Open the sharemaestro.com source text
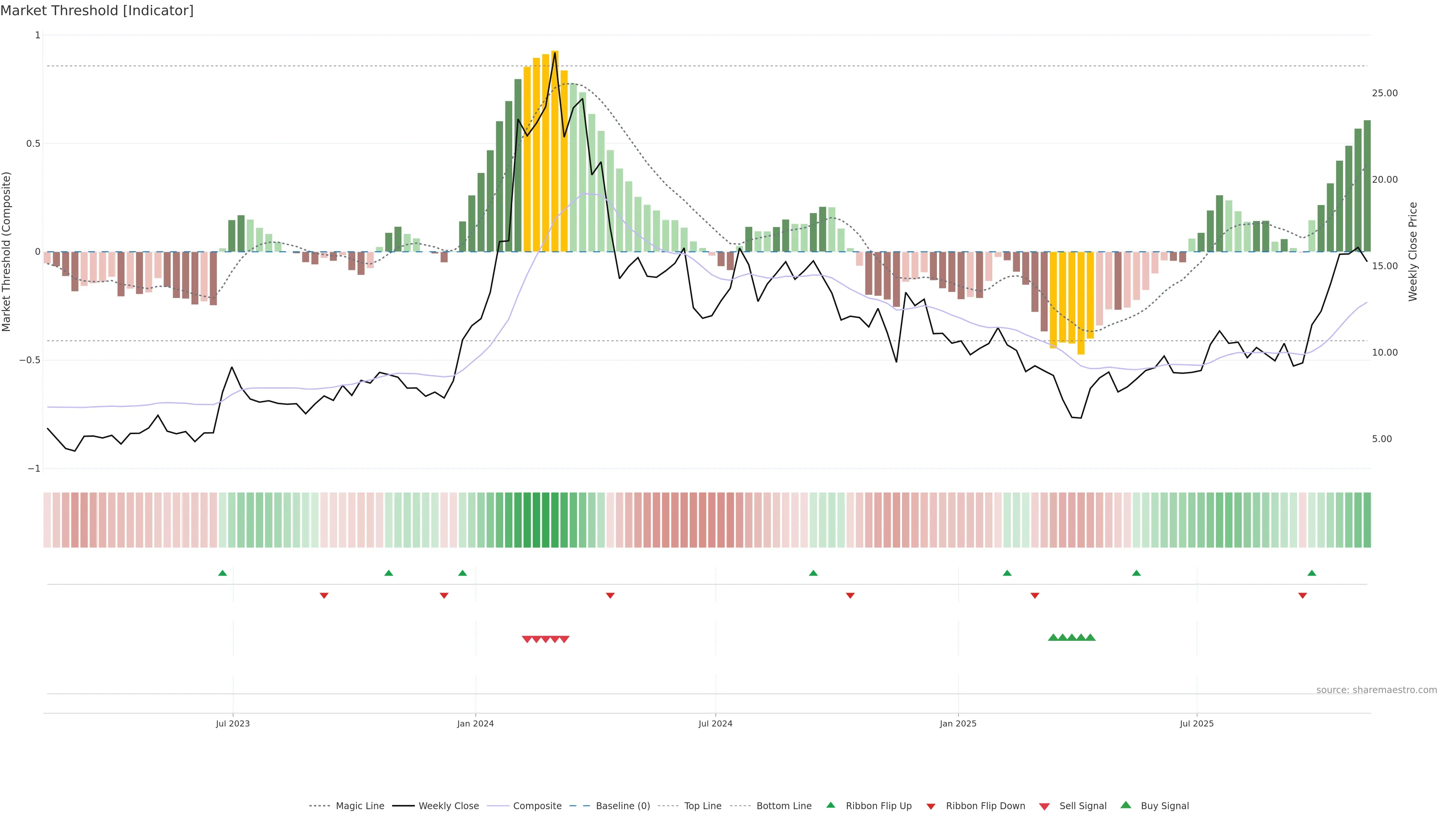This screenshot has width=1456, height=819. pyautogui.click(x=1376, y=690)
